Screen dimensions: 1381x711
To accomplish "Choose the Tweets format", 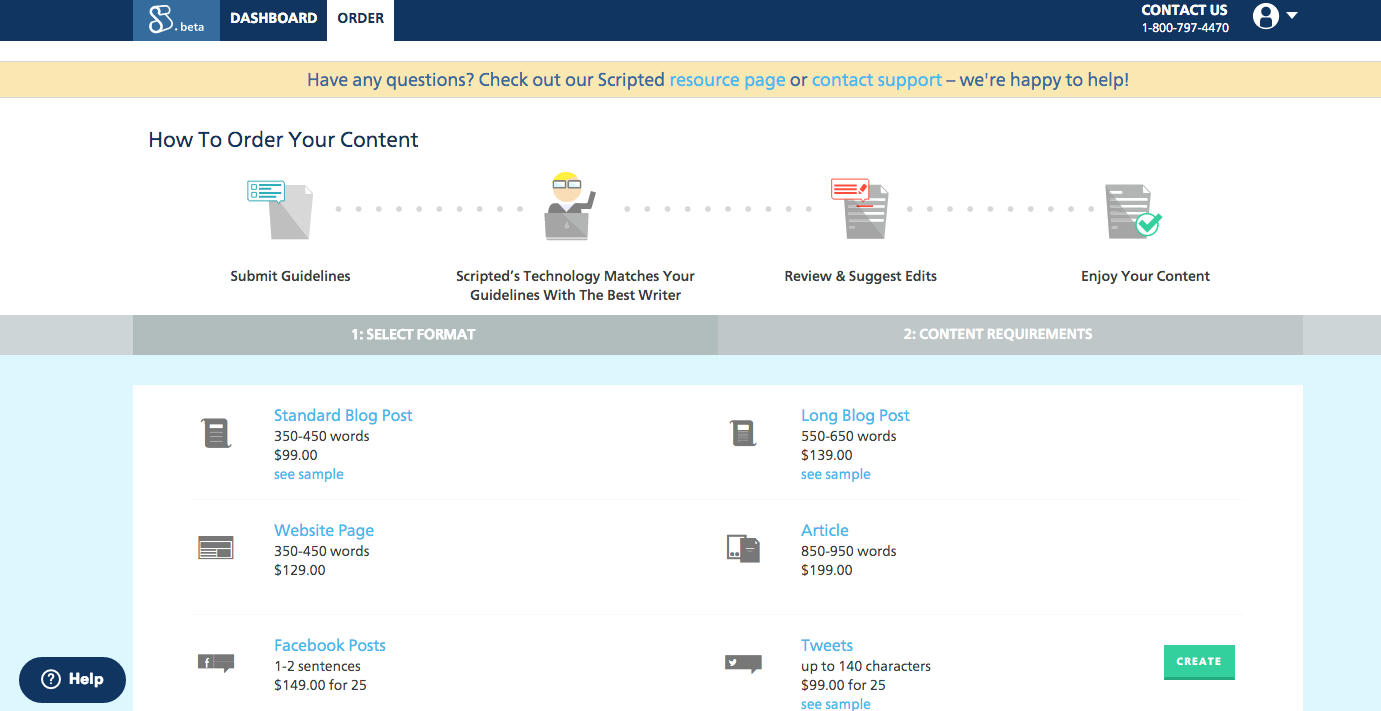I will pos(827,645).
